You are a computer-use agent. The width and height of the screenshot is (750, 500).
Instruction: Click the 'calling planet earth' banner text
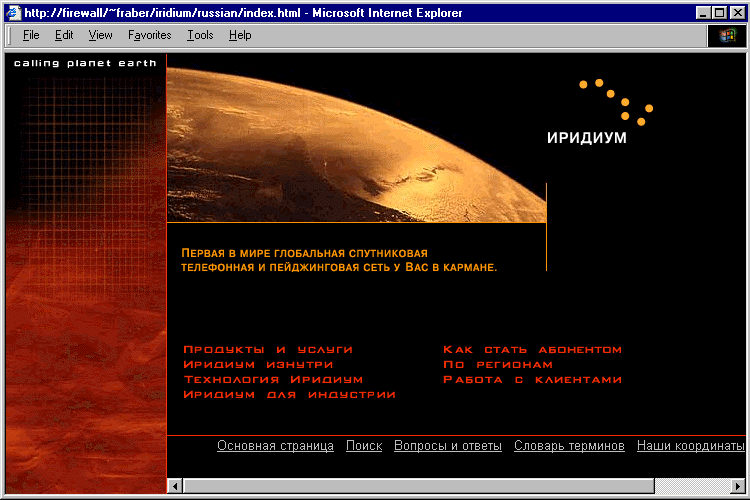point(85,63)
